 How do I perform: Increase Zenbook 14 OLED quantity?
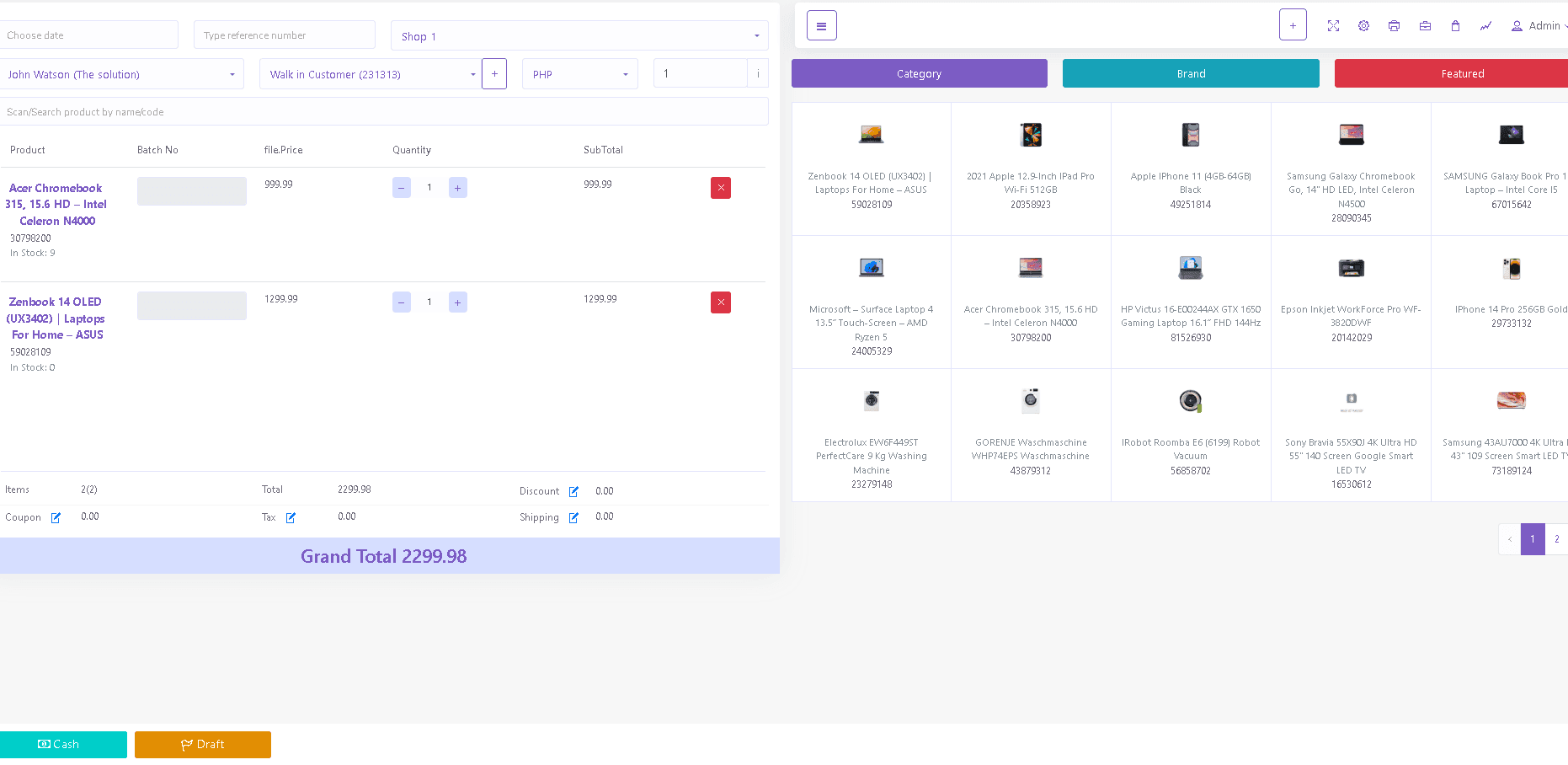point(458,302)
